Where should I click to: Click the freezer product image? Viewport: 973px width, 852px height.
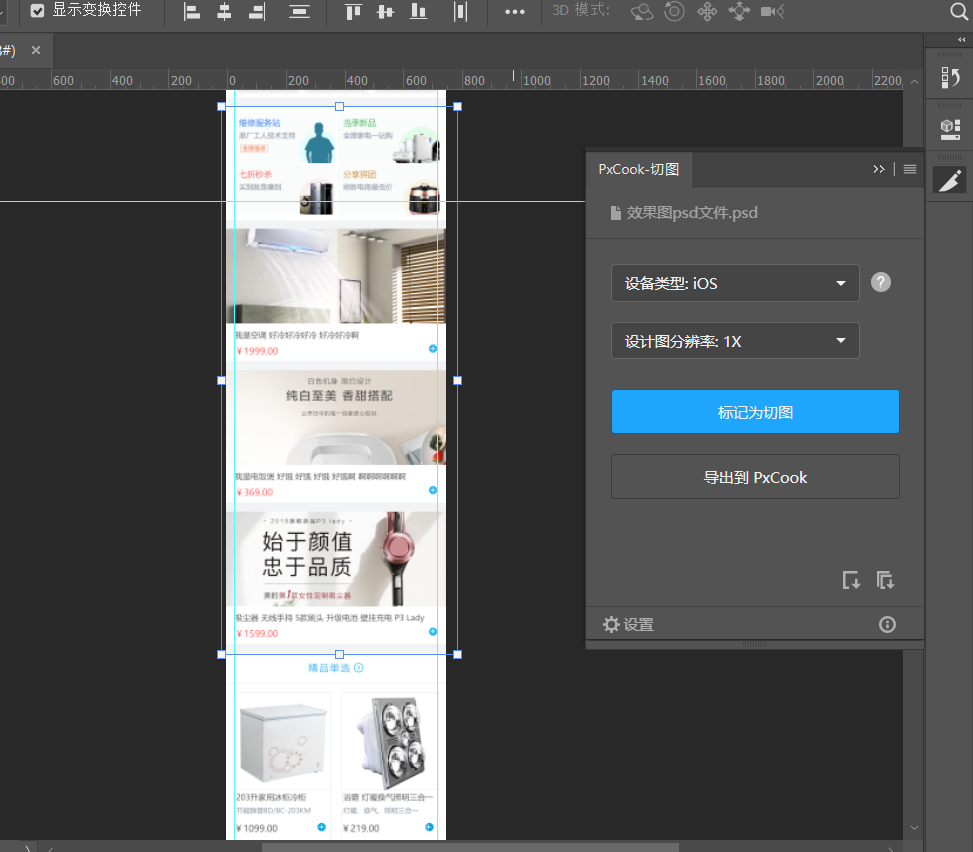pyautogui.click(x=282, y=742)
